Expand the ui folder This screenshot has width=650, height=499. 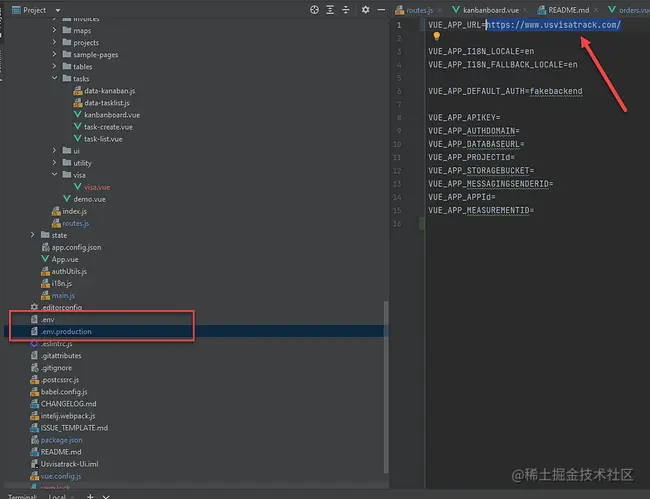[x=54, y=150]
